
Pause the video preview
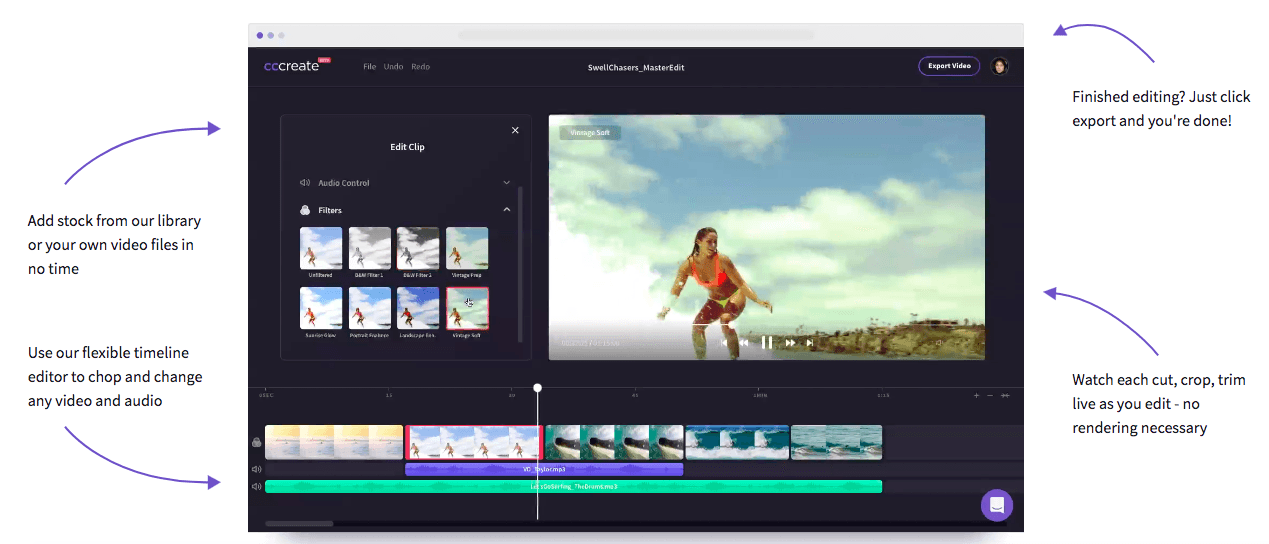[x=767, y=342]
